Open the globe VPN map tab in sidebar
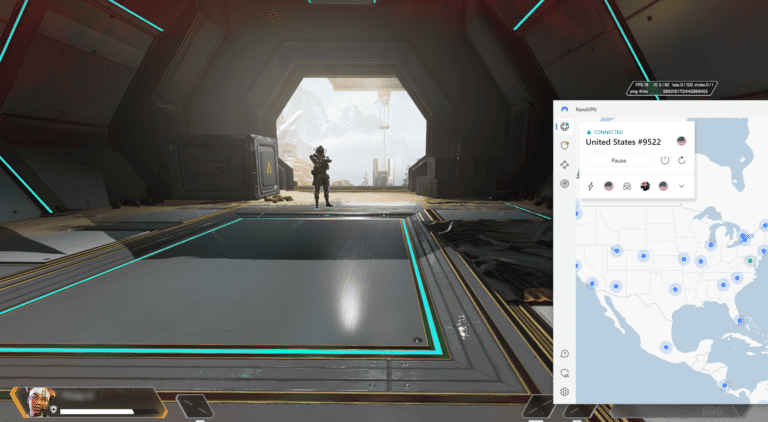This screenshot has height=422, width=768. pos(565,126)
